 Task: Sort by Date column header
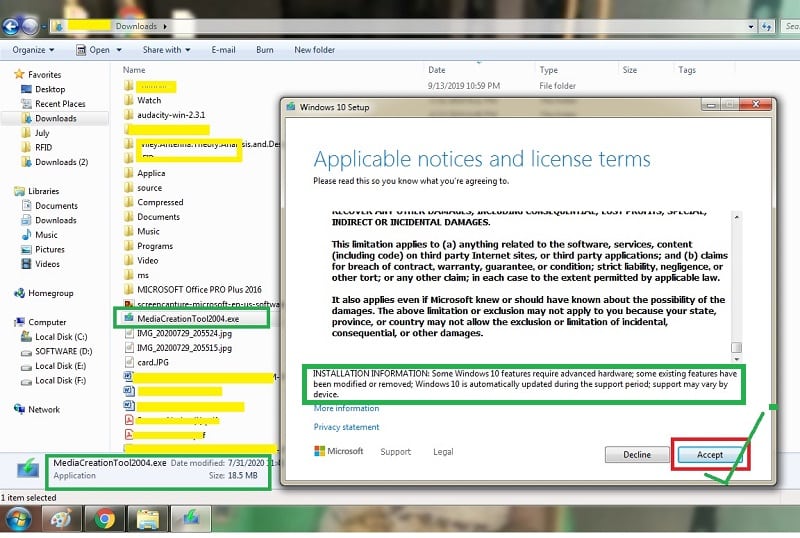pos(437,70)
